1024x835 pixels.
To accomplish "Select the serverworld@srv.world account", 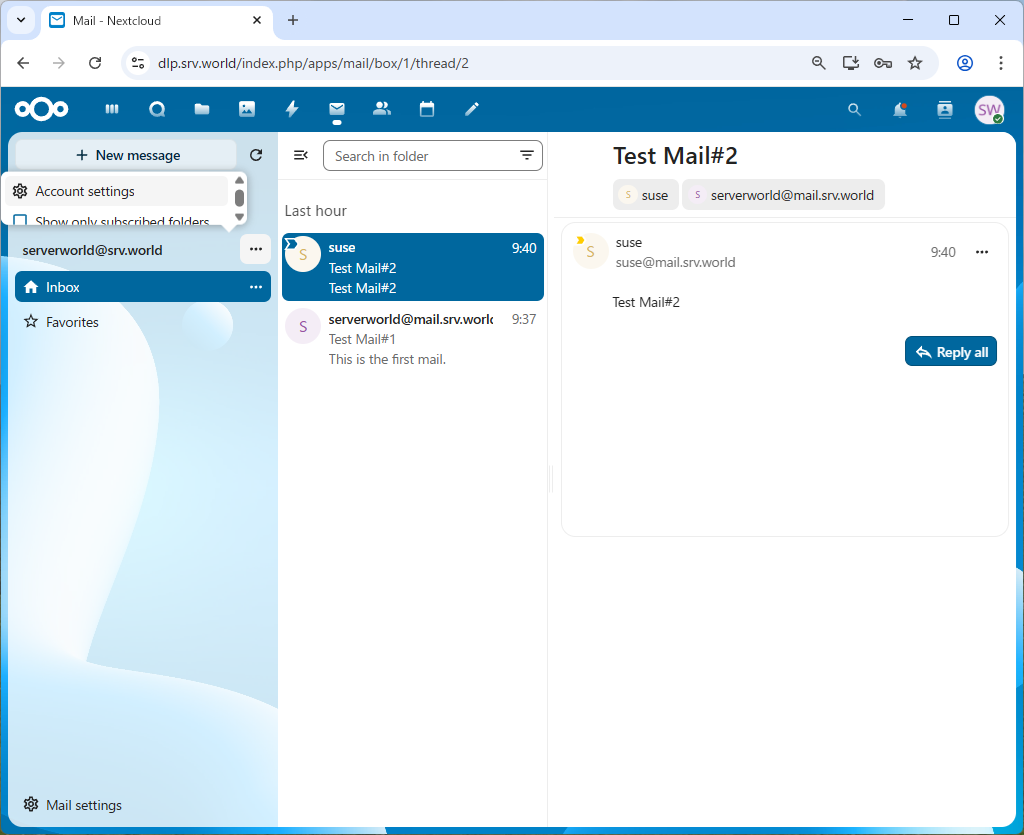I will (x=92, y=251).
